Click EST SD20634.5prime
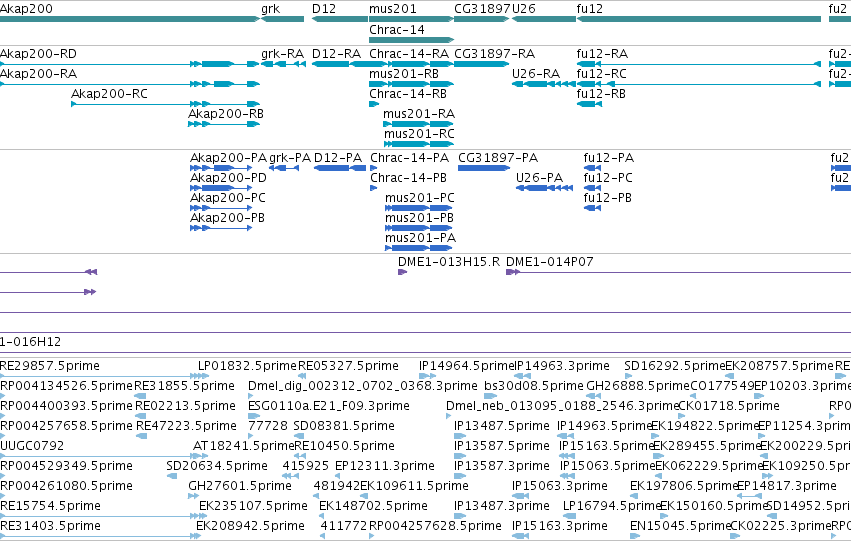 217,467
